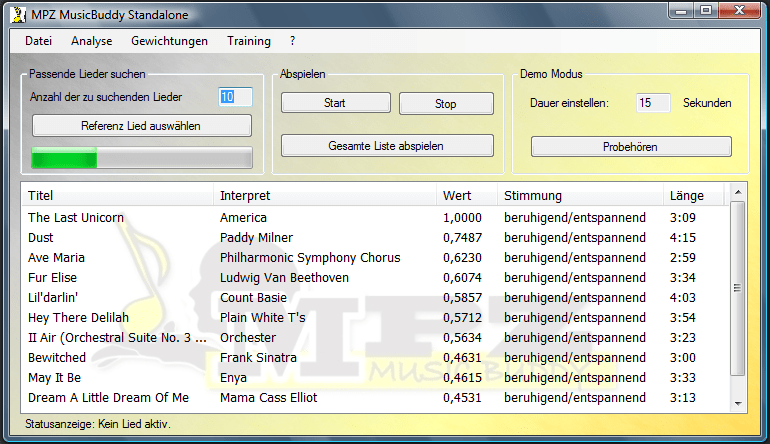Sort list by Länge column header

pos(693,195)
